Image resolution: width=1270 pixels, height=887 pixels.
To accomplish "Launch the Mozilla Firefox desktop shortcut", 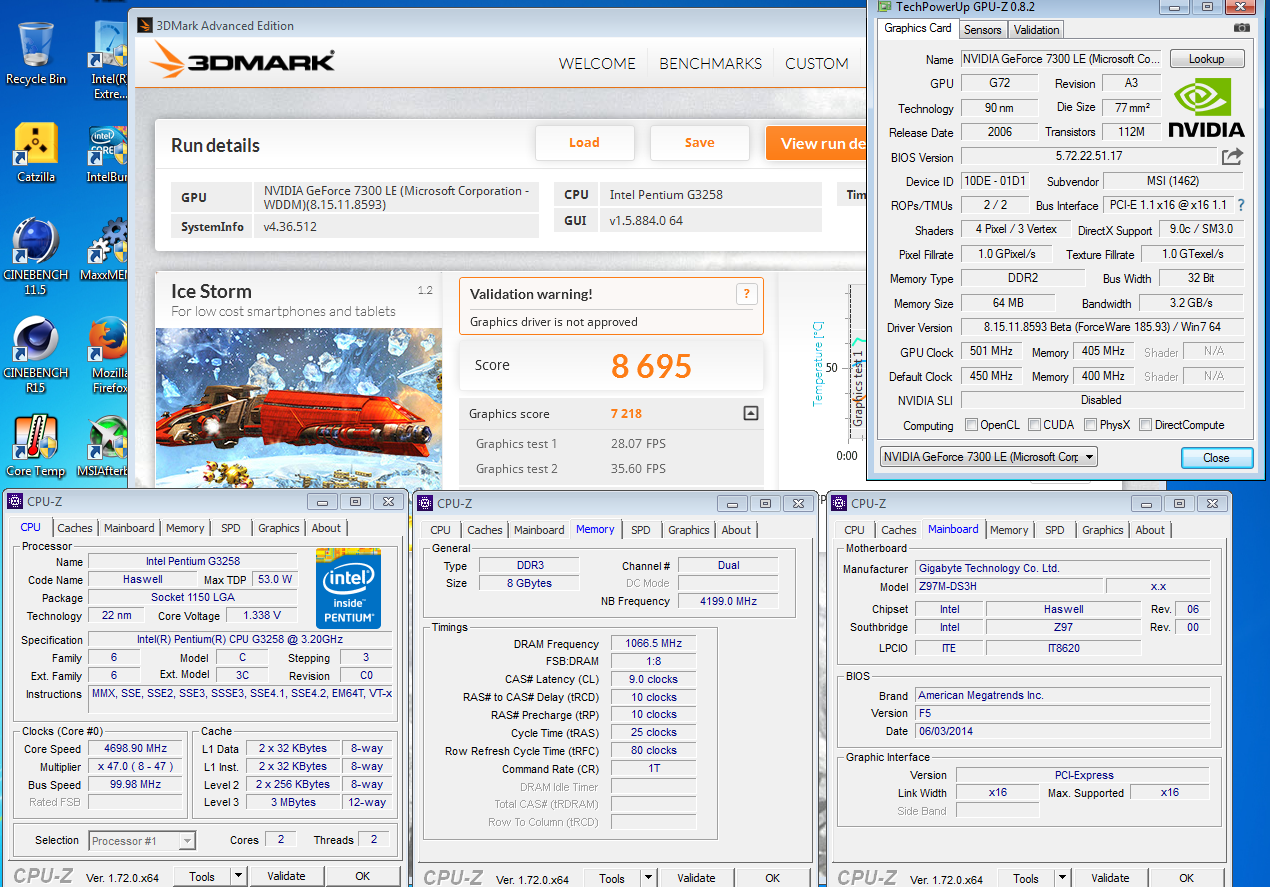I will pos(109,355).
